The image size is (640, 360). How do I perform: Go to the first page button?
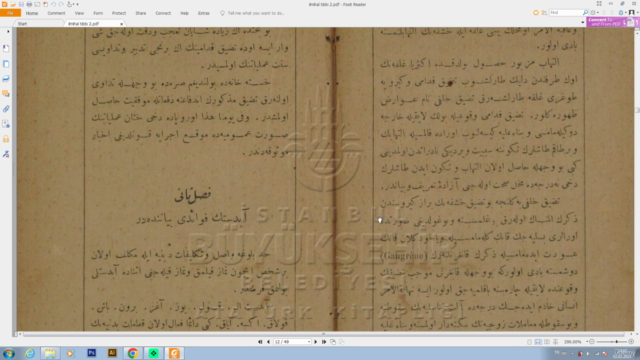(x=260, y=342)
